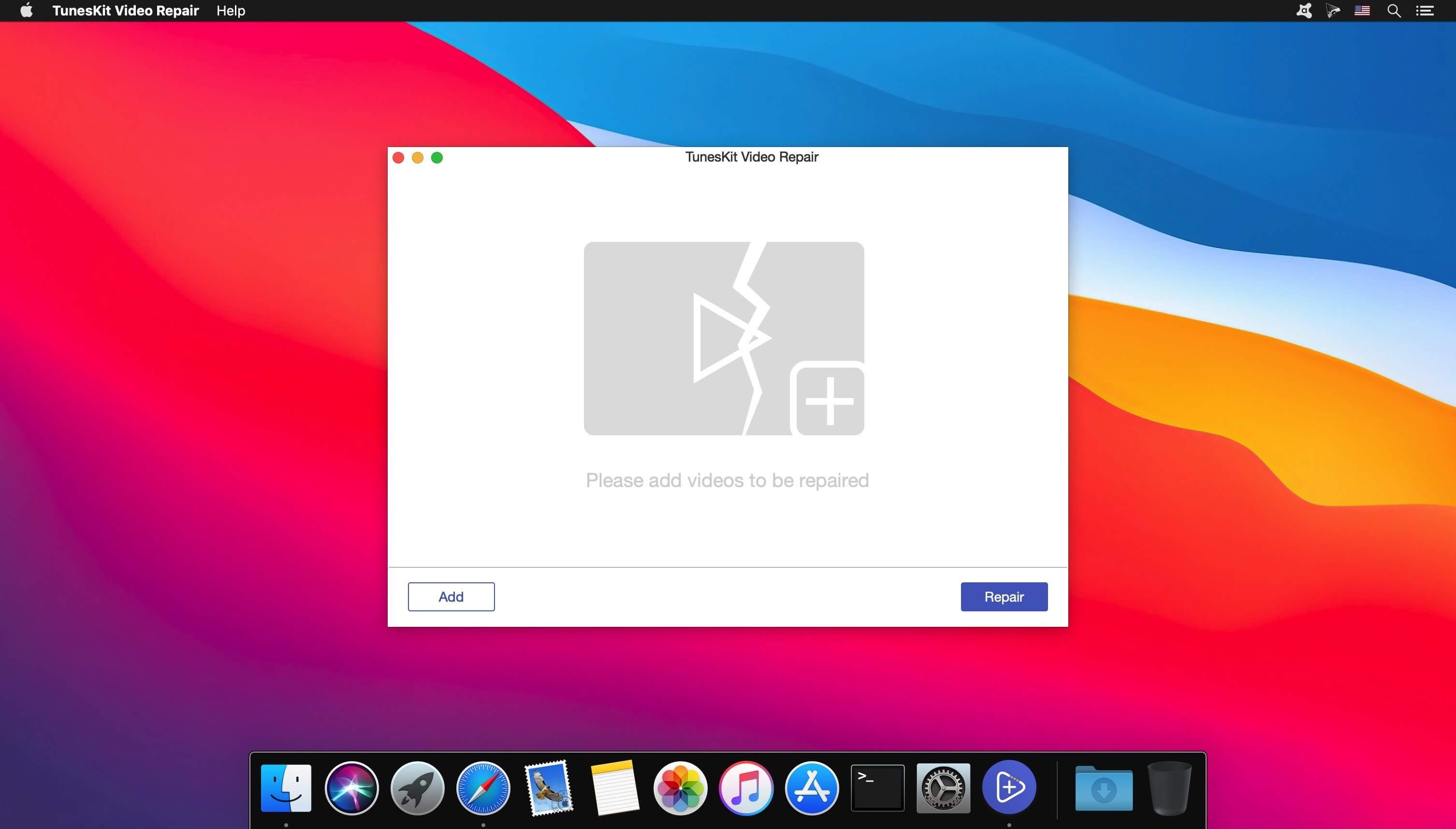Open the Photos app in dock
This screenshot has height=829, width=1456.
click(680, 787)
